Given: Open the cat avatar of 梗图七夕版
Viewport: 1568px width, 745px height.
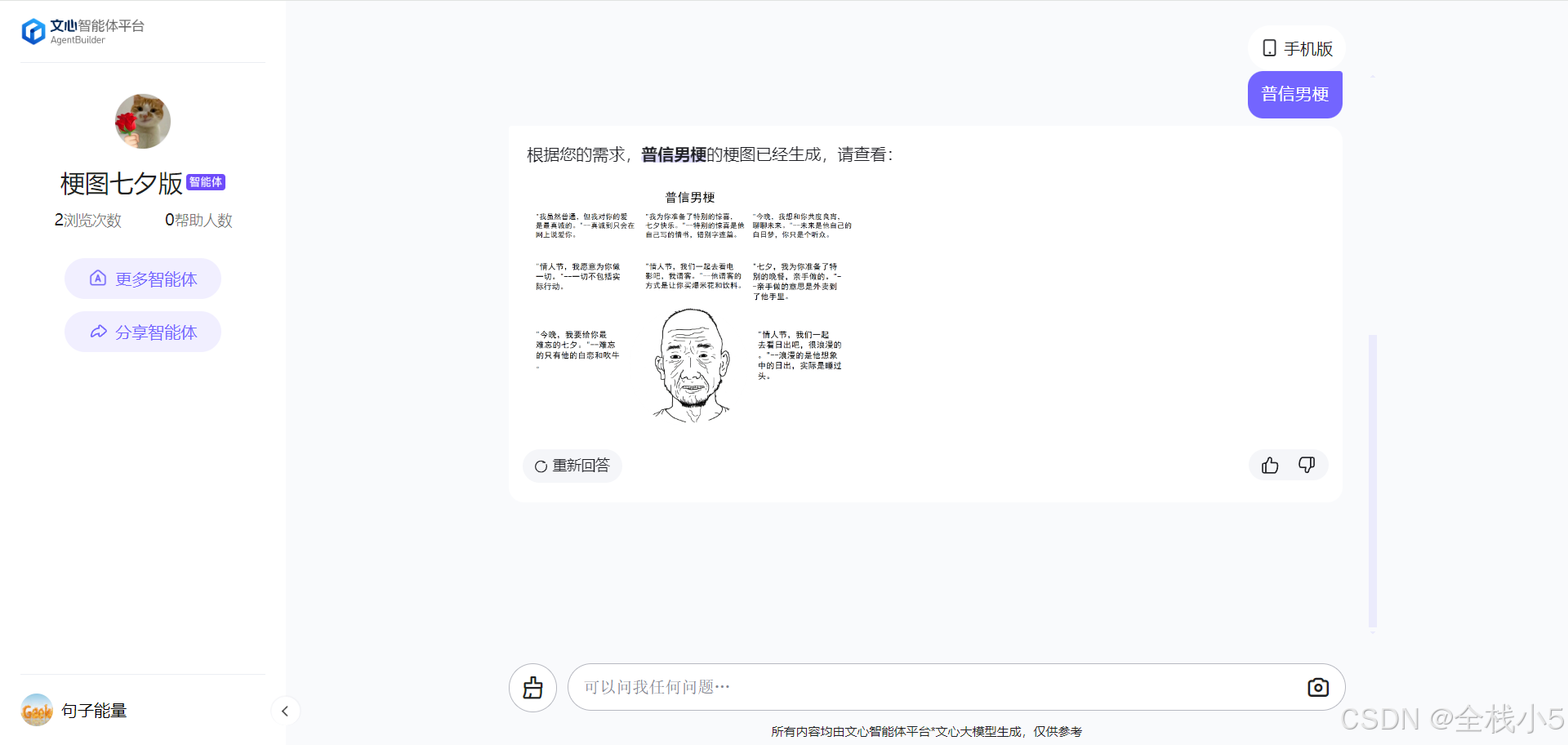Looking at the screenshot, I should coord(143,121).
